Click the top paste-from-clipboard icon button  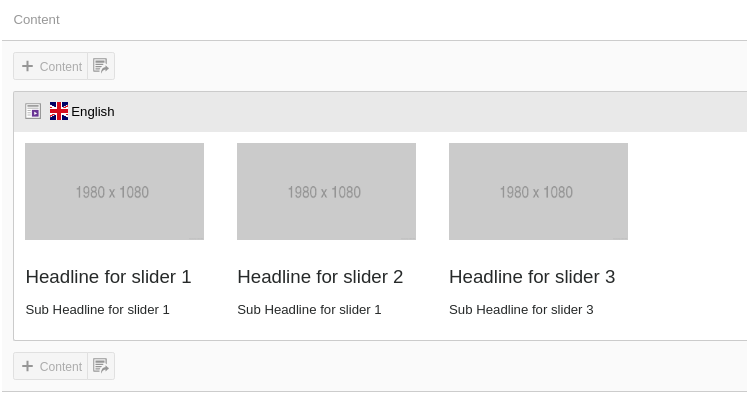(x=100, y=66)
